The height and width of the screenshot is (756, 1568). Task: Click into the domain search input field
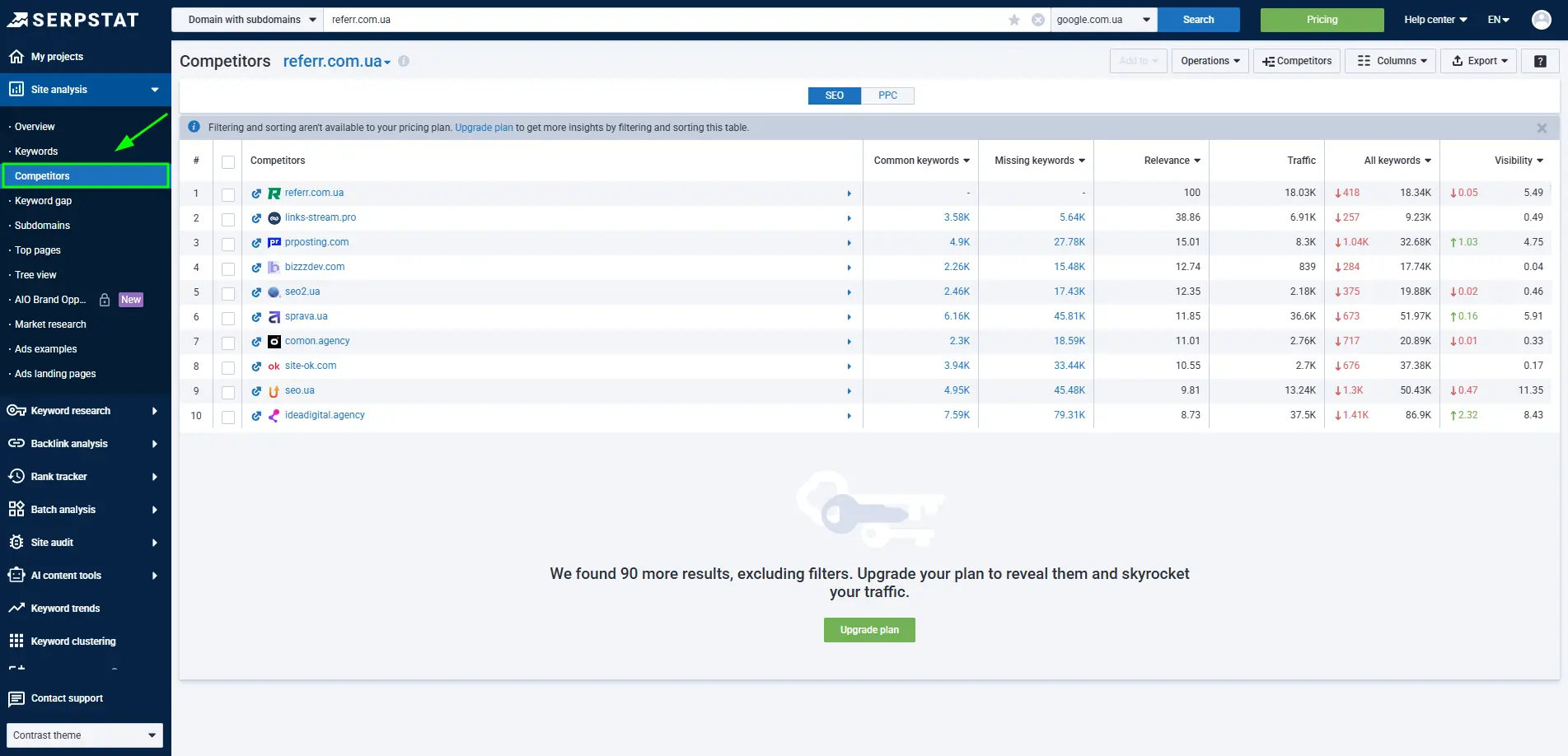[659, 20]
